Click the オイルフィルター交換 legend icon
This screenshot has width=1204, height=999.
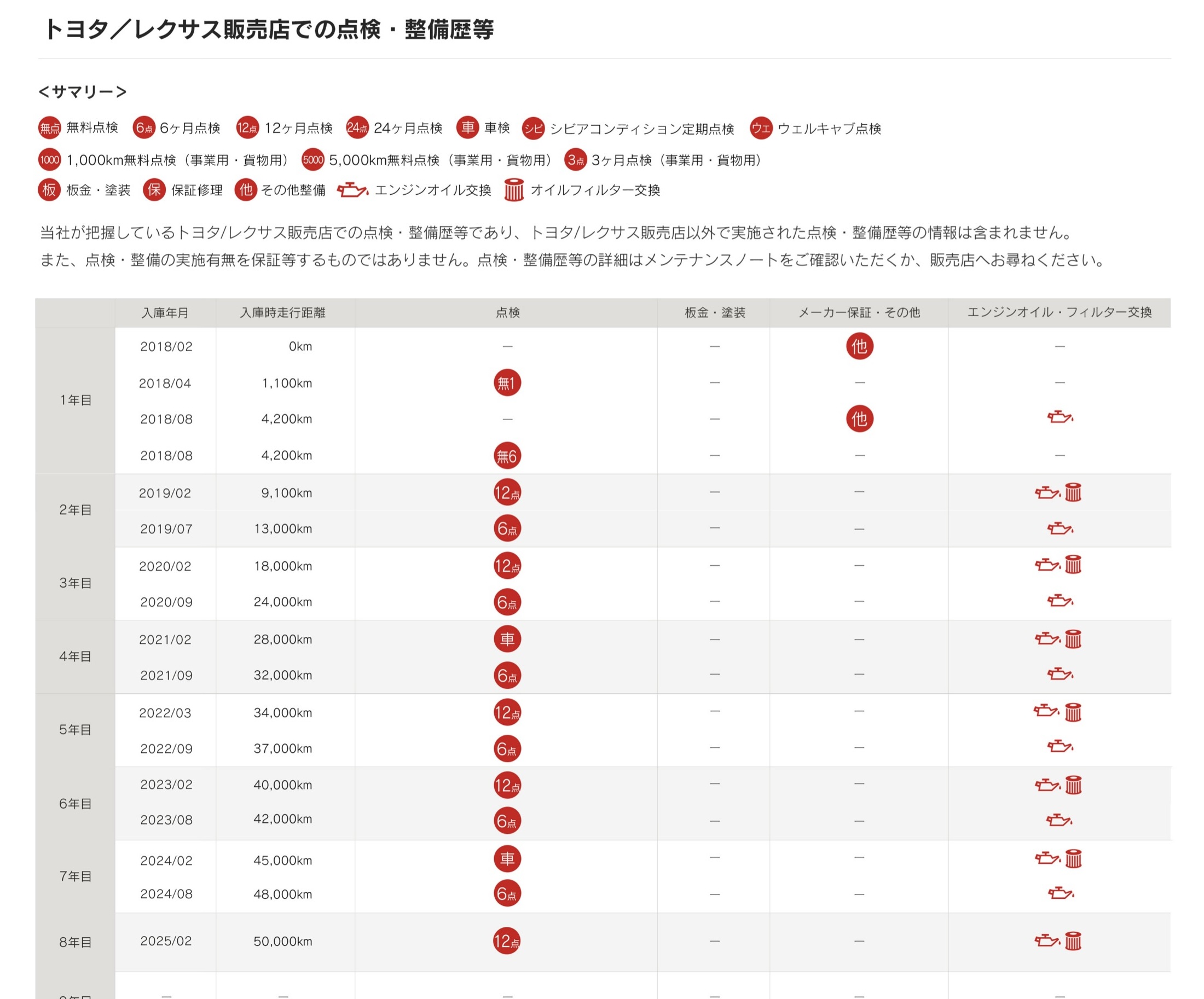514,190
